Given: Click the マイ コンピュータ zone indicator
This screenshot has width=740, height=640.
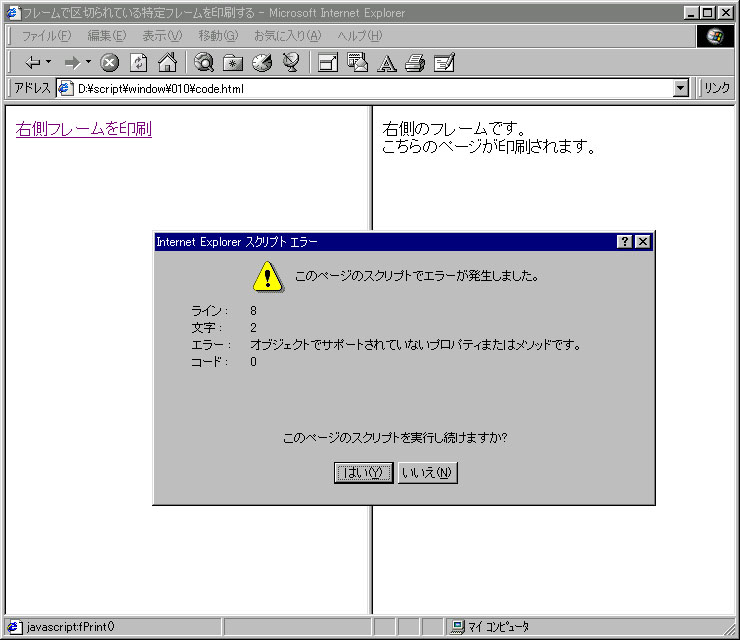Looking at the screenshot, I should pos(498,627).
